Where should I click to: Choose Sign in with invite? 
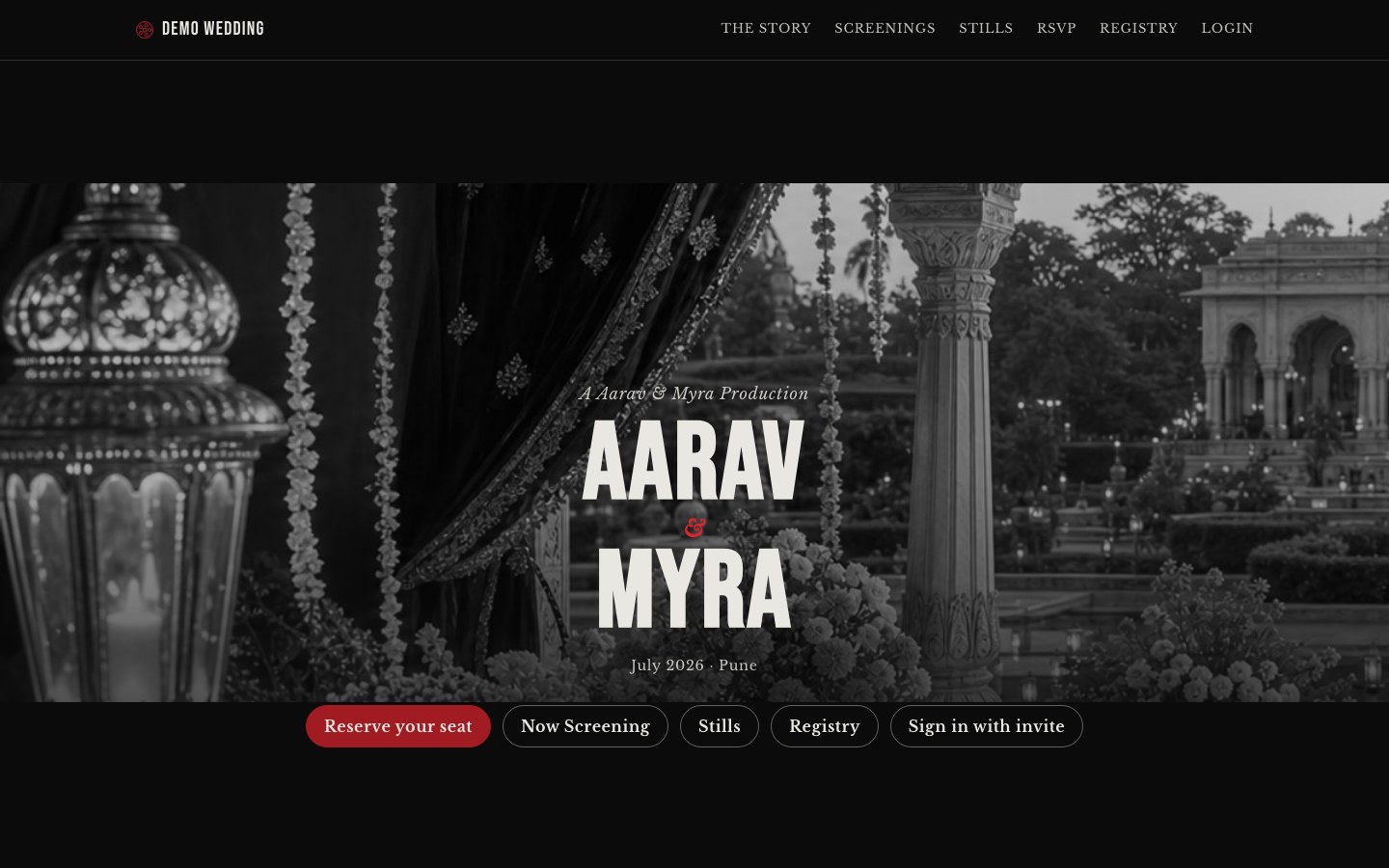(986, 726)
